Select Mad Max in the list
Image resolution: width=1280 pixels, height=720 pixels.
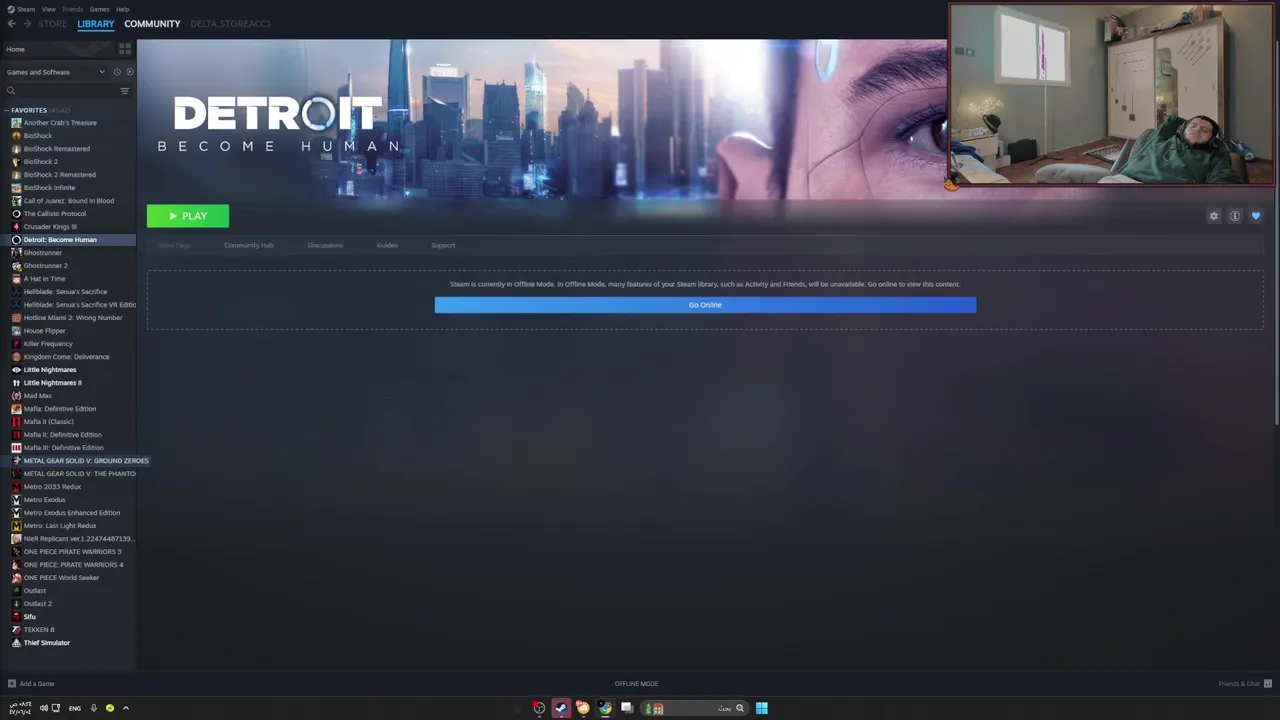tap(38, 396)
